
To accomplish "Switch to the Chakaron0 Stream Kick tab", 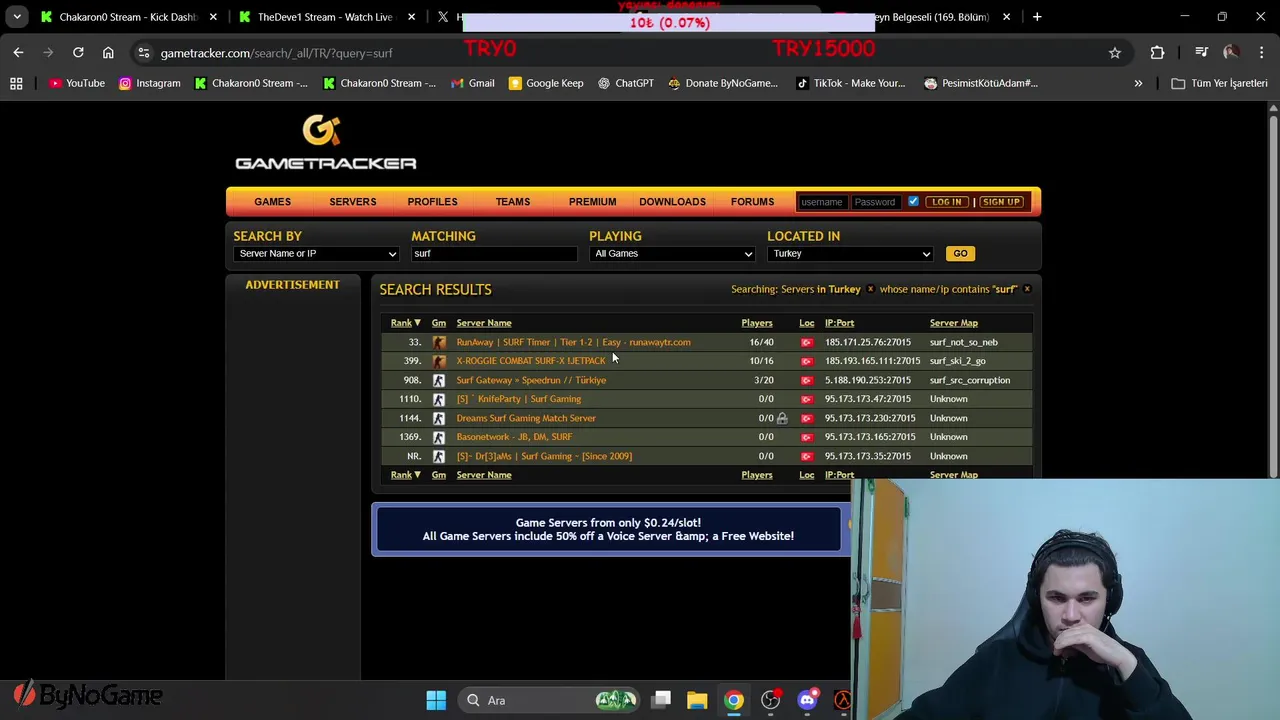I will [128, 17].
